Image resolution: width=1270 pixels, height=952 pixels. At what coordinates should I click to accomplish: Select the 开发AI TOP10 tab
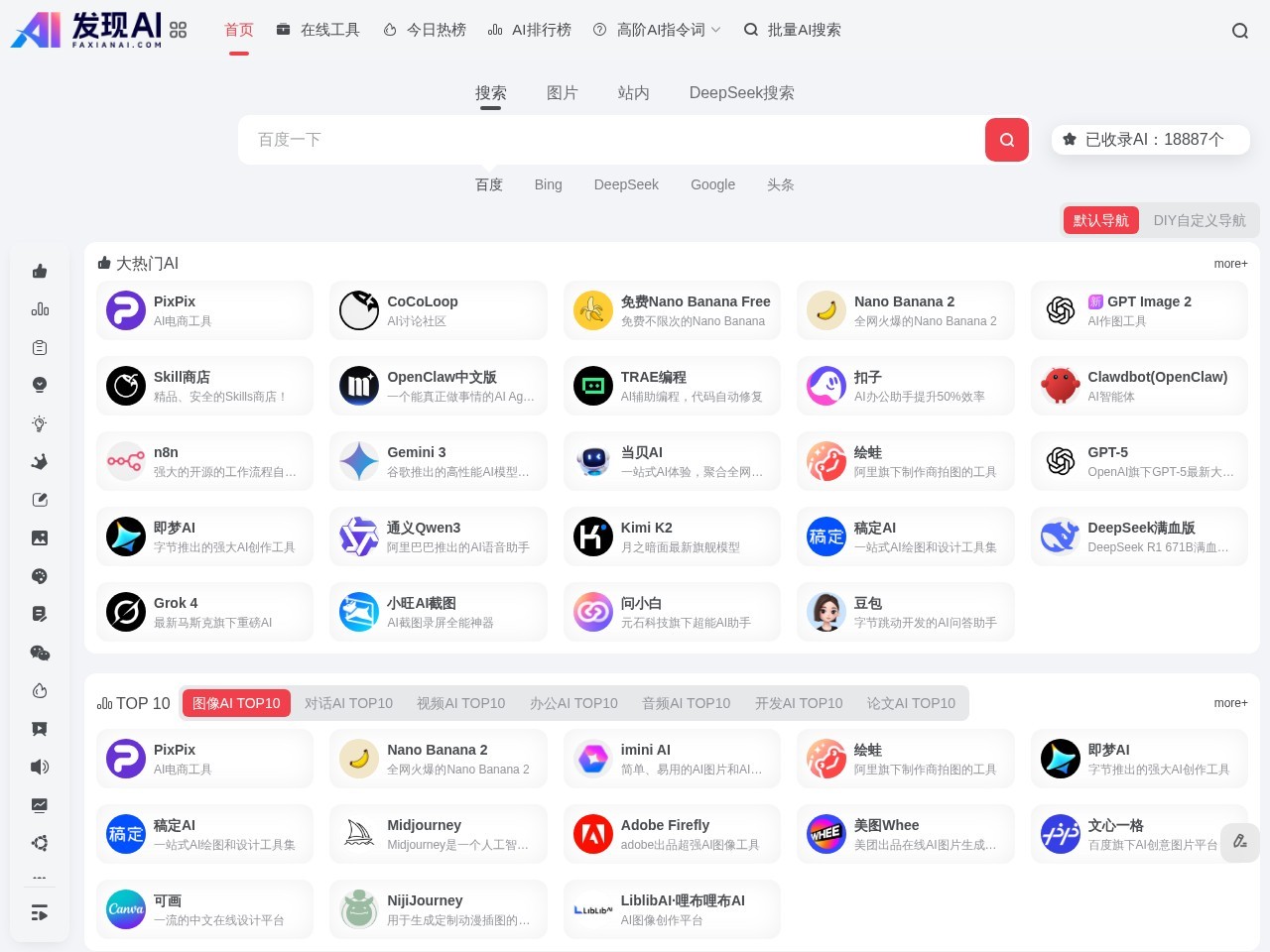[x=799, y=703]
